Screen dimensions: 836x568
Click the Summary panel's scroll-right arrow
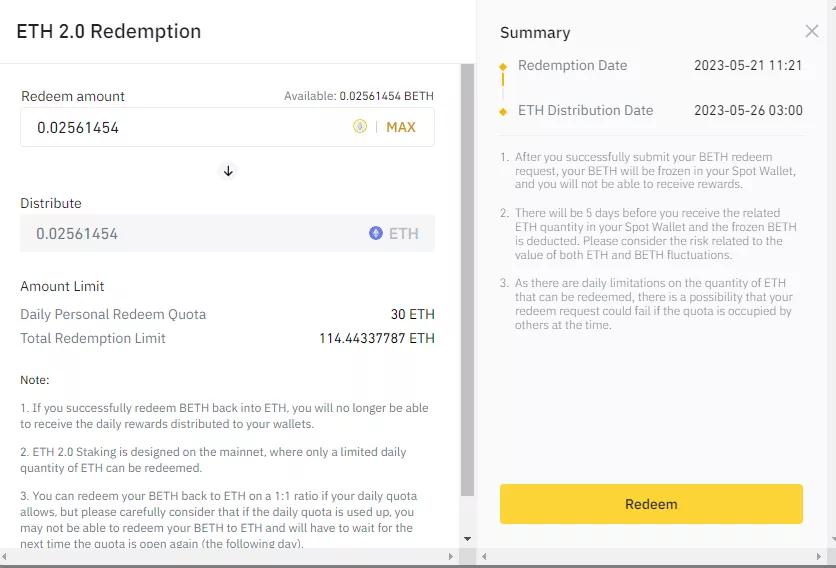(828, 556)
